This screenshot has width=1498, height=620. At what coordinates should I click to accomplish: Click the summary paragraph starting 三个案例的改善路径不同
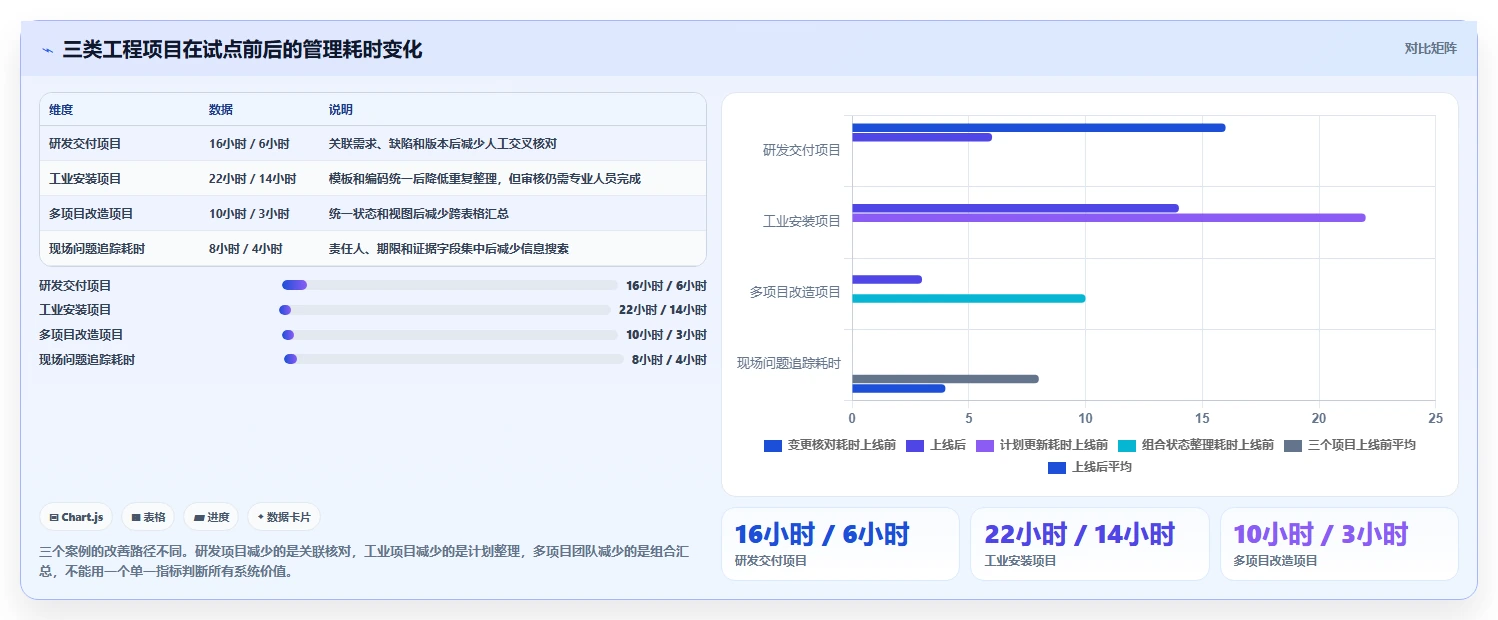[364, 561]
